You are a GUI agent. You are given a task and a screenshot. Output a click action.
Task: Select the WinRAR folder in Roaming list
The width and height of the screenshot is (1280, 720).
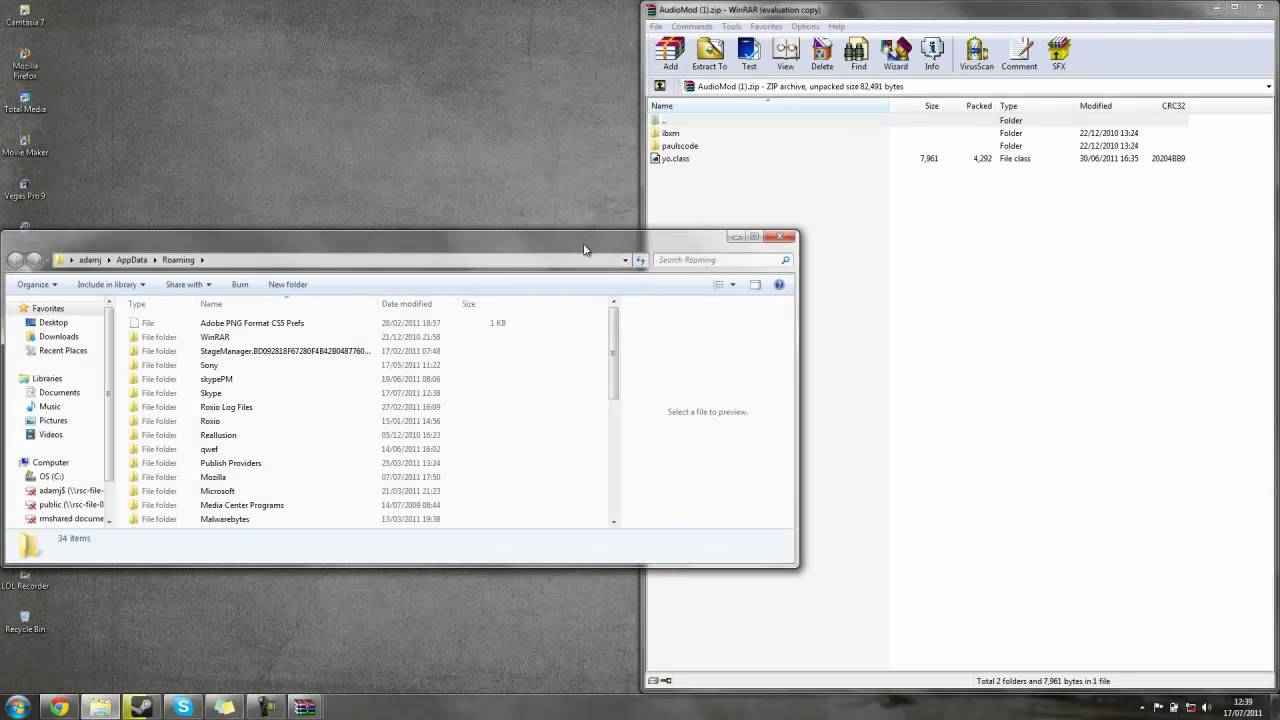coord(215,337)
